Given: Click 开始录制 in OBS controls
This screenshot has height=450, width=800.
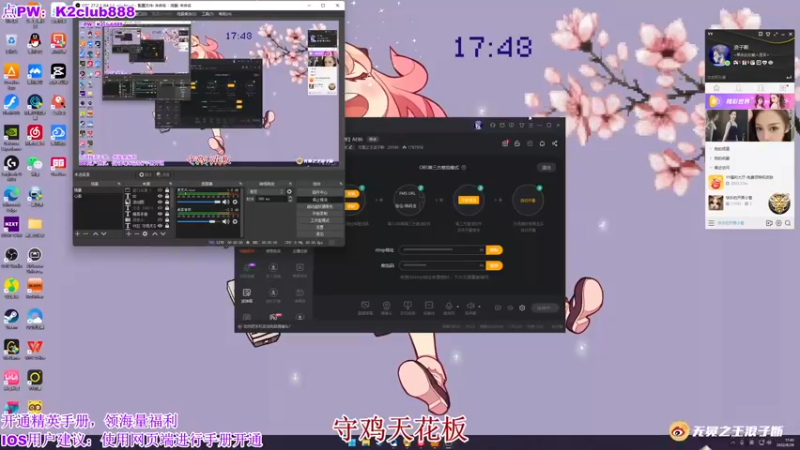Looking at the screenshot, I should click(x=320, y=213).
